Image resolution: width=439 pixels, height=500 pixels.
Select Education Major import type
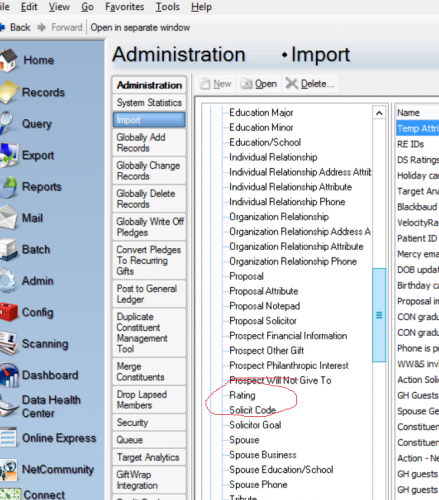click(x=261, y=113)
